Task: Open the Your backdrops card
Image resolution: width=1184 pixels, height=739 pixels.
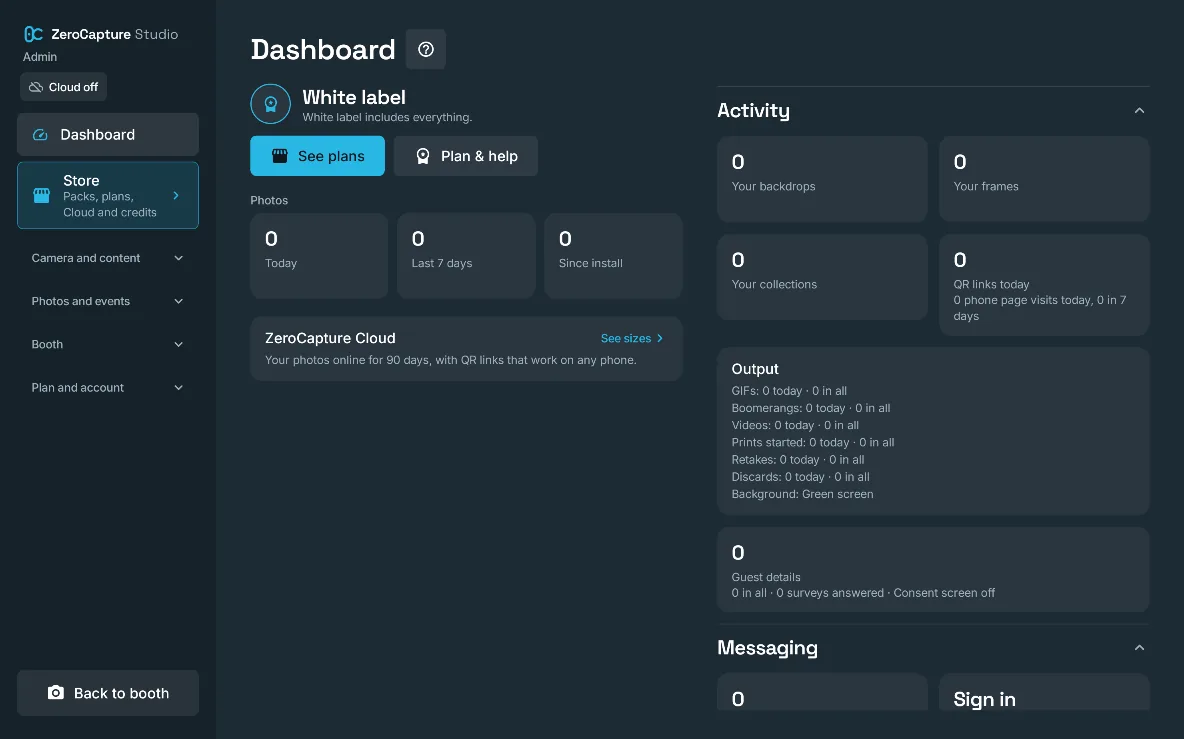Action: pos(822,179)
